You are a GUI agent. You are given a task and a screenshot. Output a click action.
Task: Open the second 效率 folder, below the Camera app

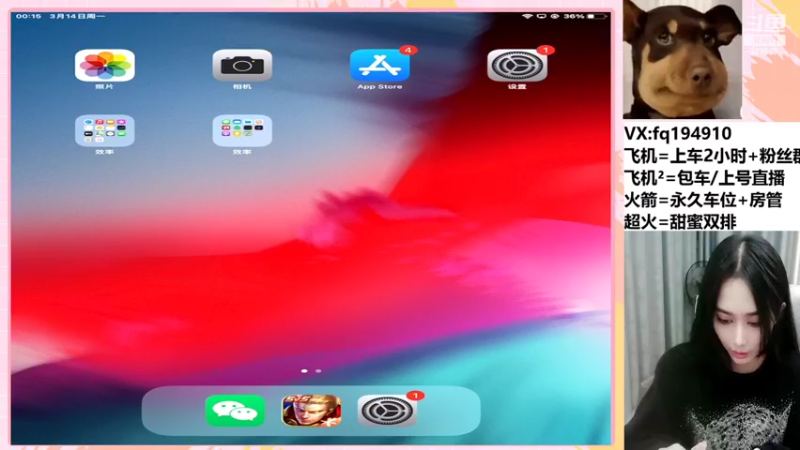click(x=242, y=131)
